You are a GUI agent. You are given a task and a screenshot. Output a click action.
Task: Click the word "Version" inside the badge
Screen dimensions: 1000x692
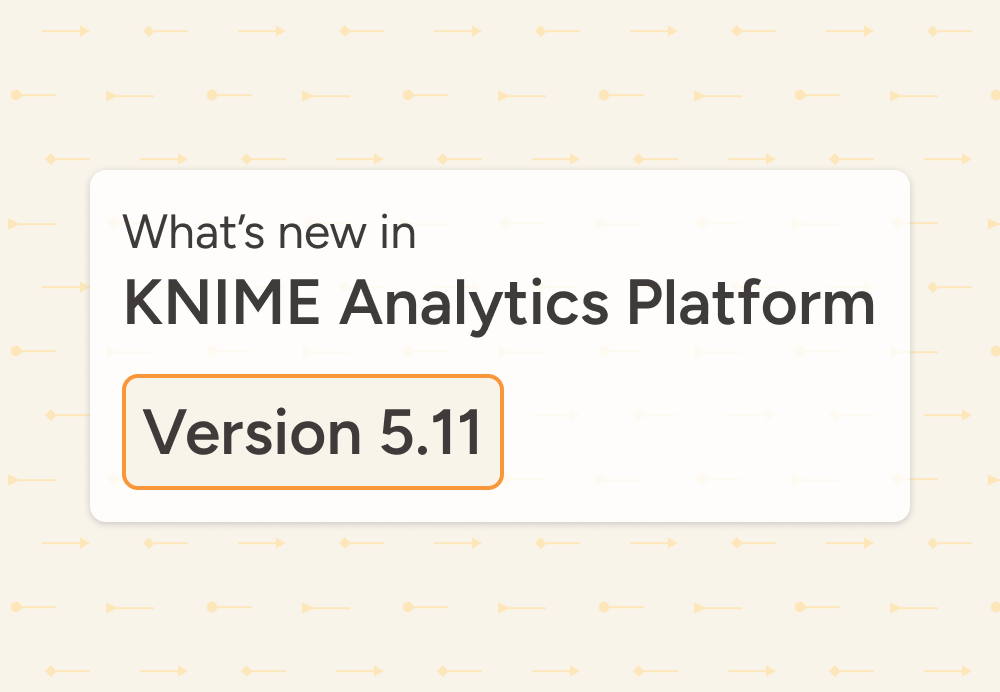(x=253, y=433)
